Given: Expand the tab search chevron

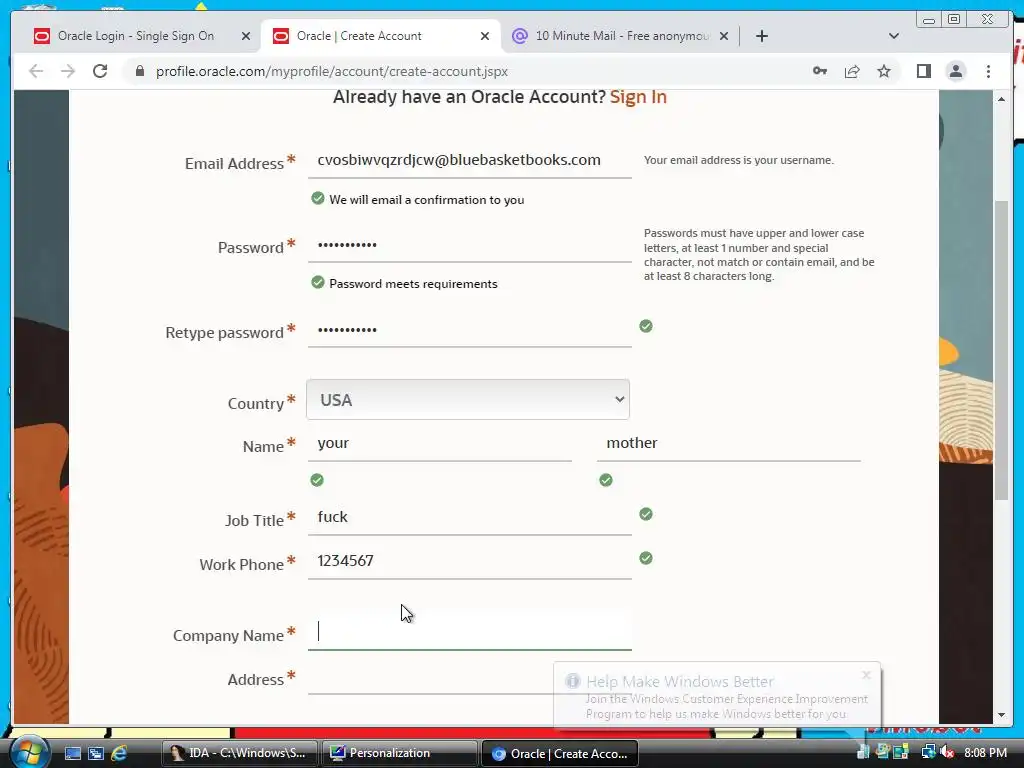Looking at the screenshot, I should click(x=894, y=36).
